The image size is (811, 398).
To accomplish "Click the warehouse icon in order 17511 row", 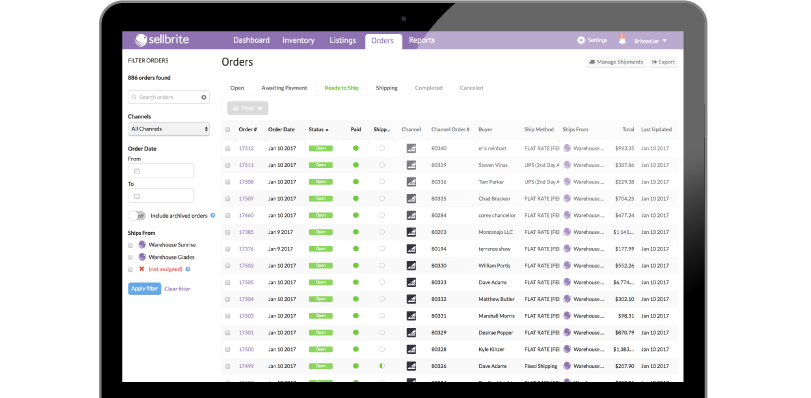I will (x=567, y=165).
